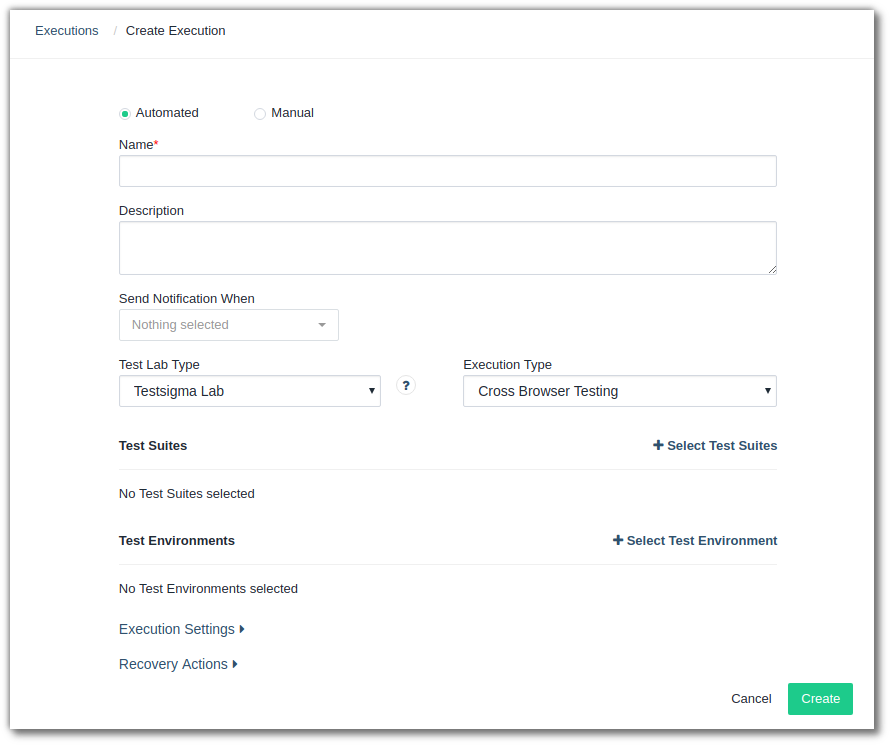Click the Description field resize handle
Image resolution: width=890 pixels, height=745 pixels.
click(x=772, y=270)
